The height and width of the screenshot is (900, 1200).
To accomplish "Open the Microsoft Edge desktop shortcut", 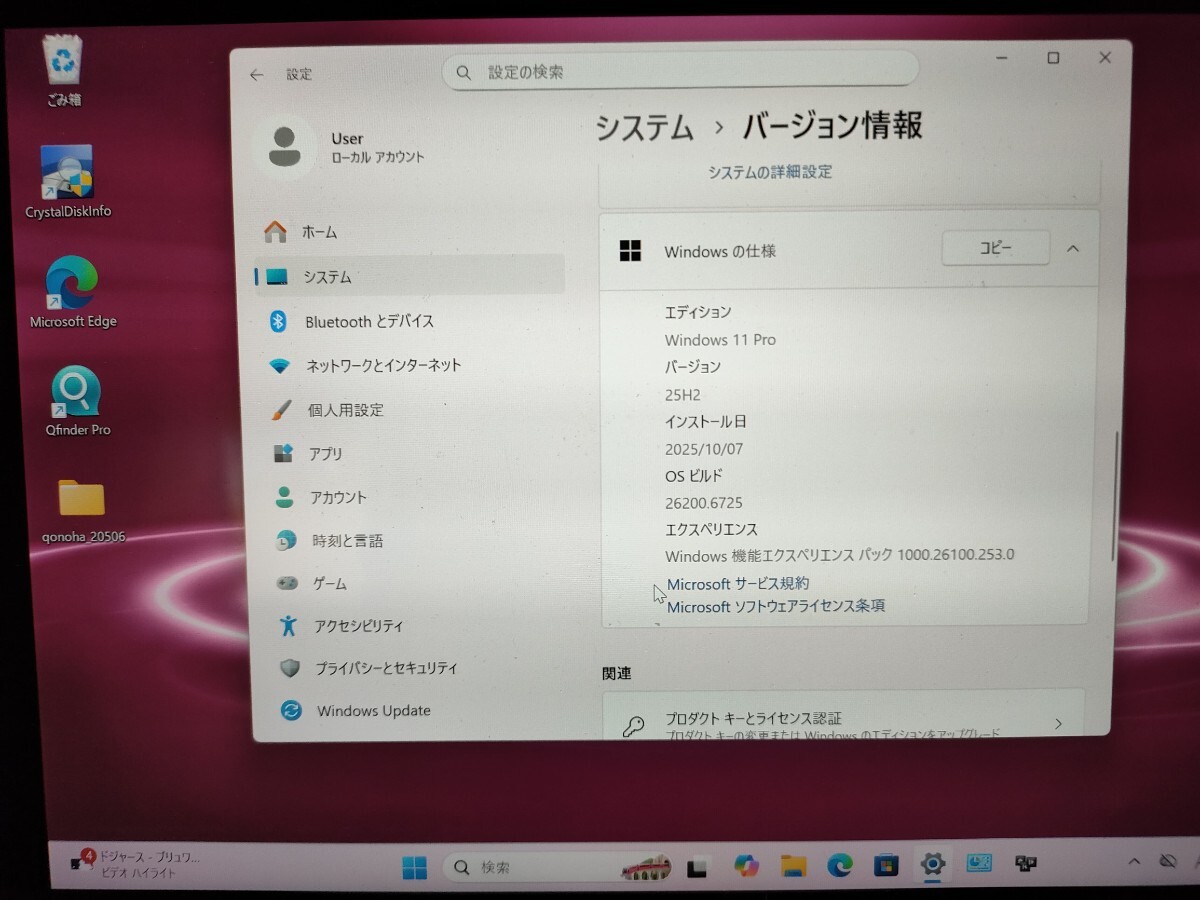I will [x=73, y=292].
